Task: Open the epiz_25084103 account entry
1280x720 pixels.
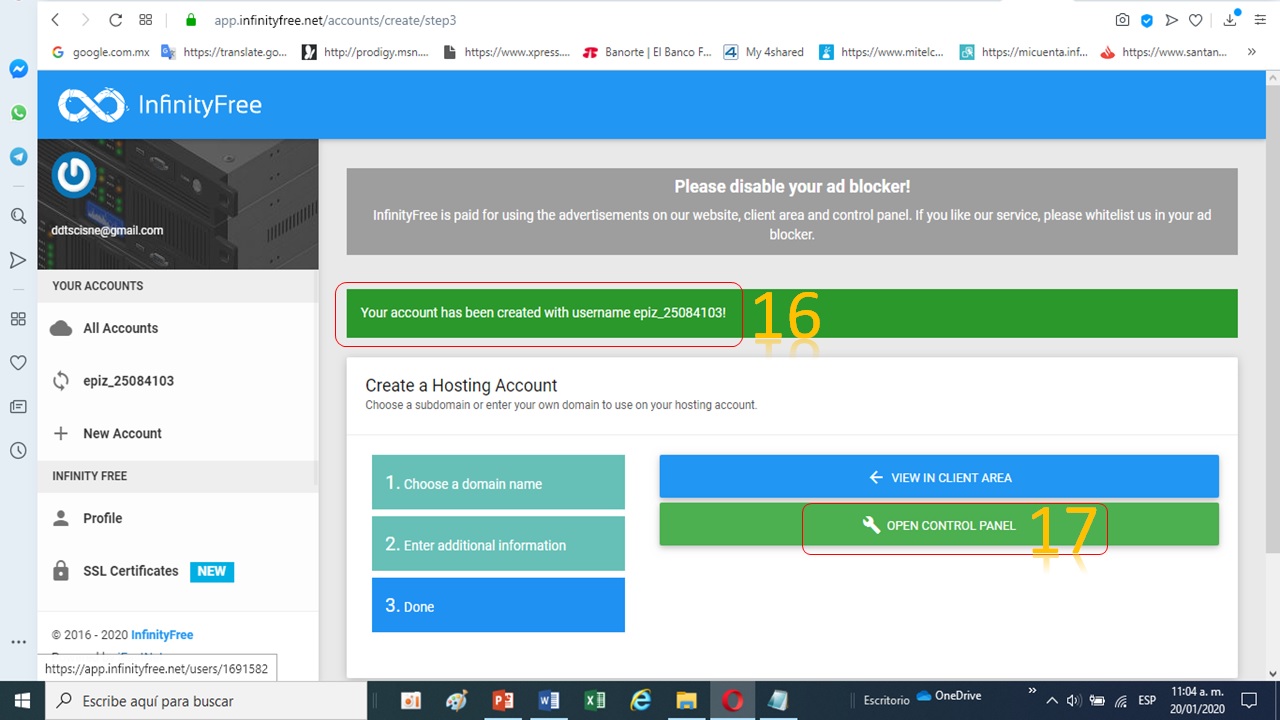Action: coord(128,381)
